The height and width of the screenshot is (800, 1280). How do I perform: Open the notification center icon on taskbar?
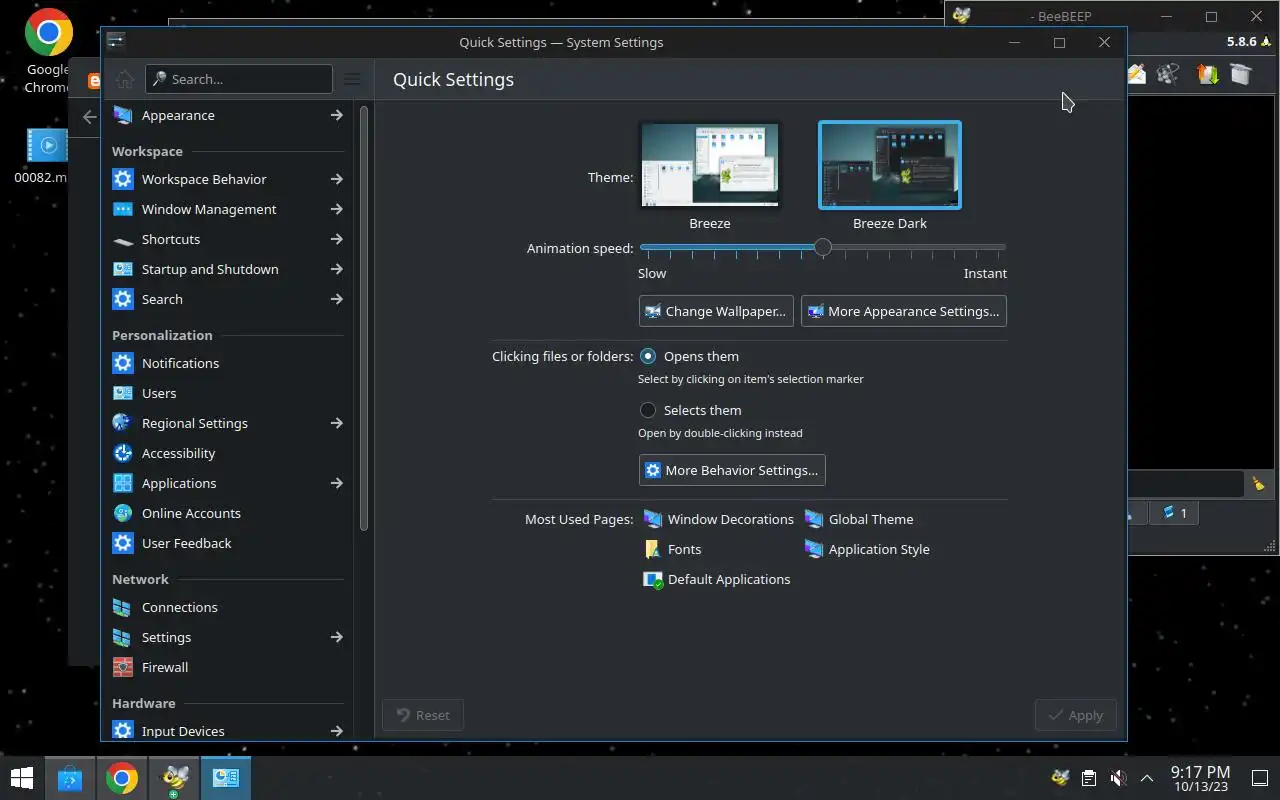point(1260,778)
